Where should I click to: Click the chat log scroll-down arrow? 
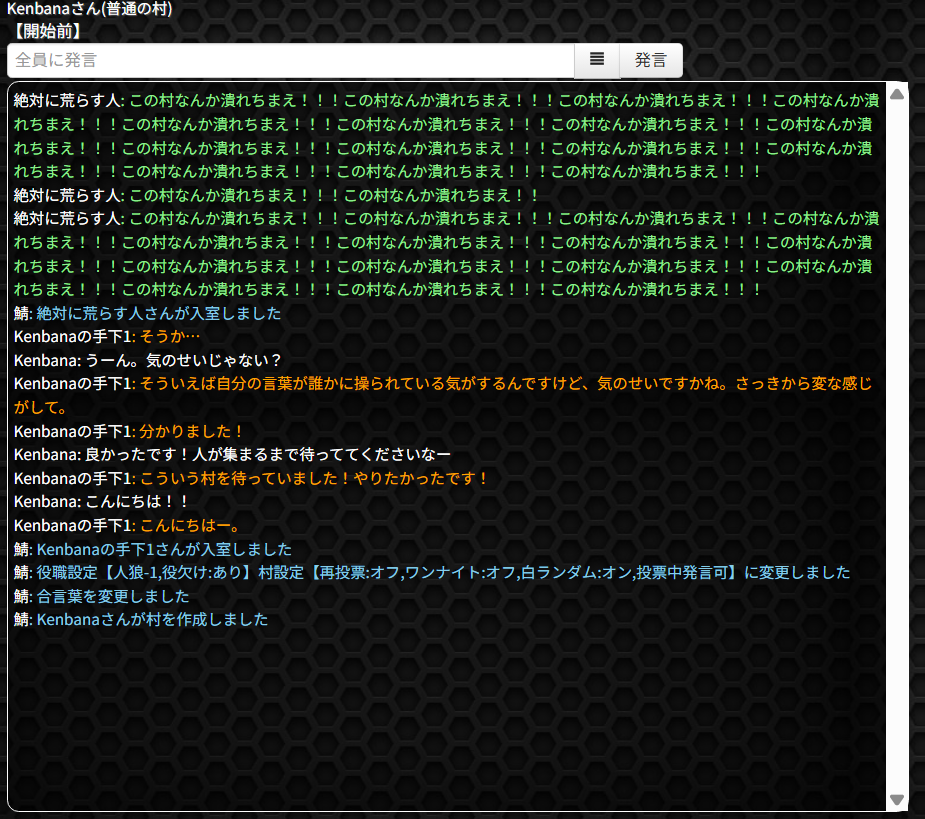pos(897,800)
